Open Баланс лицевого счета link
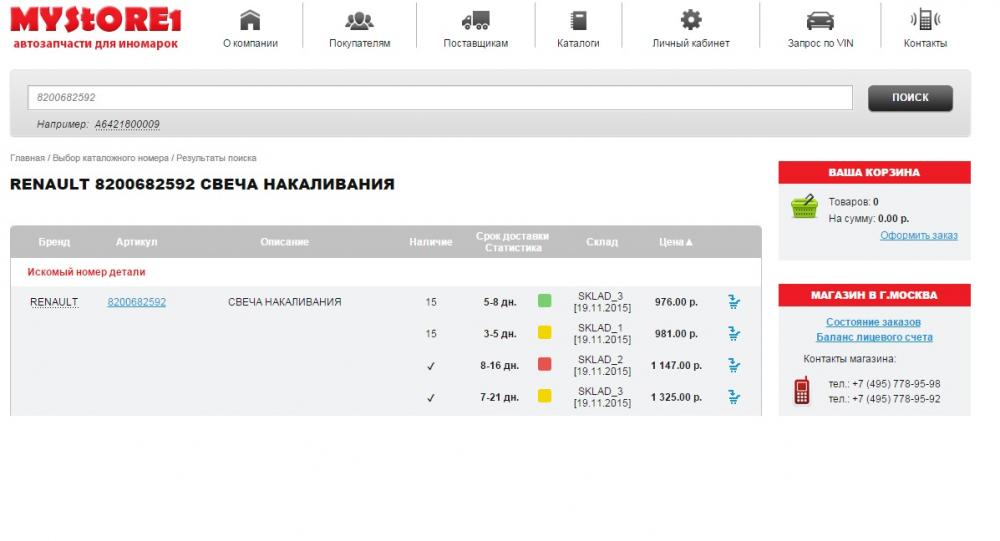 (874, 337)
